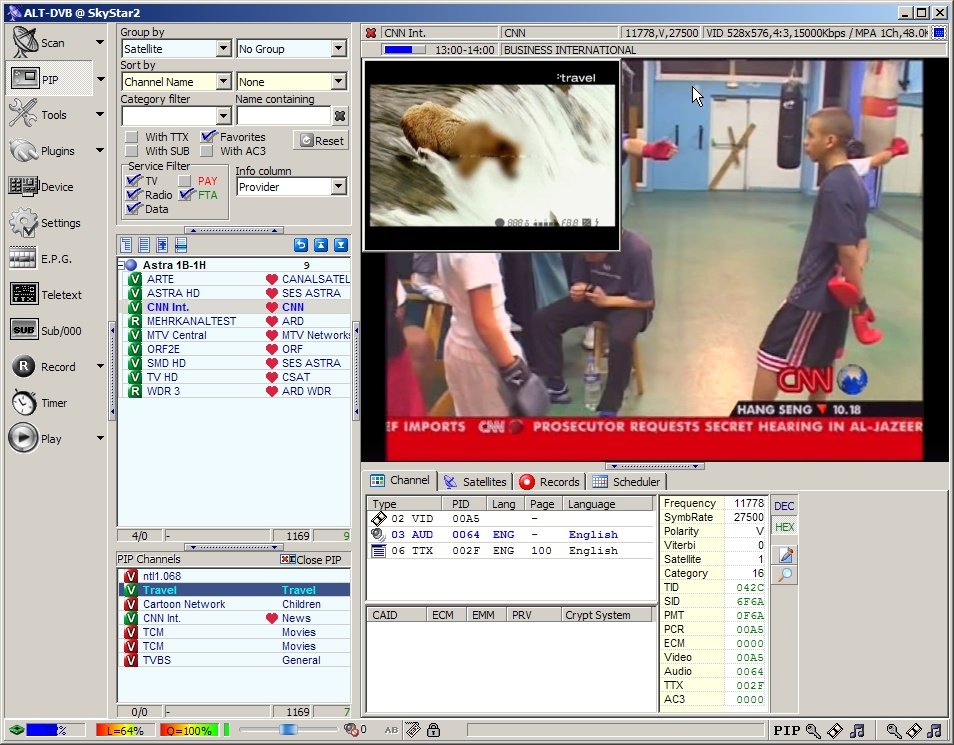Image resolution: width=954 pixels, height=745 pixels.
Task: Select TVBS in PIP Channels list
Action: point(234,660)
